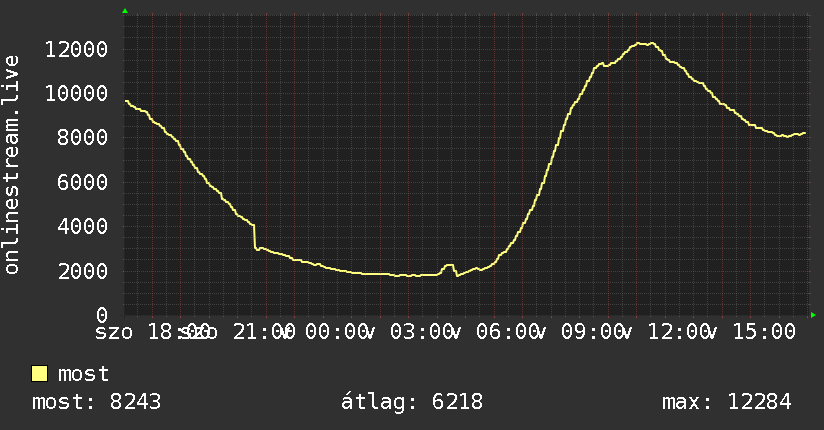Click the x-axis label 12:00
The width and height of the screenshot is (824, 430).
678,332
